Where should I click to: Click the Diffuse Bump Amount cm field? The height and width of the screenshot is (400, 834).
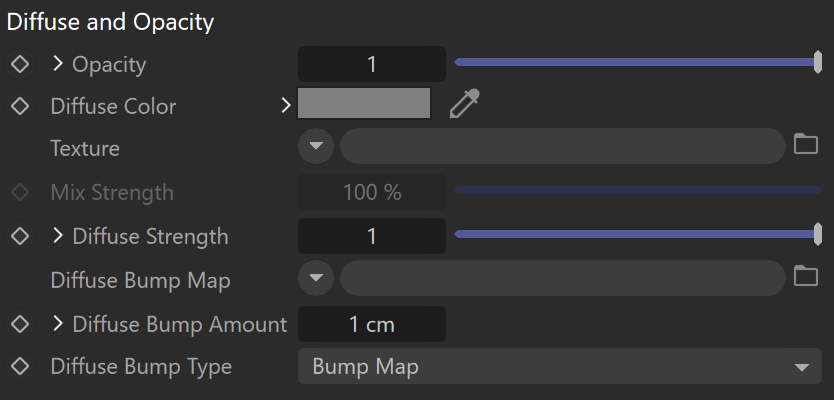coord(372,324)
